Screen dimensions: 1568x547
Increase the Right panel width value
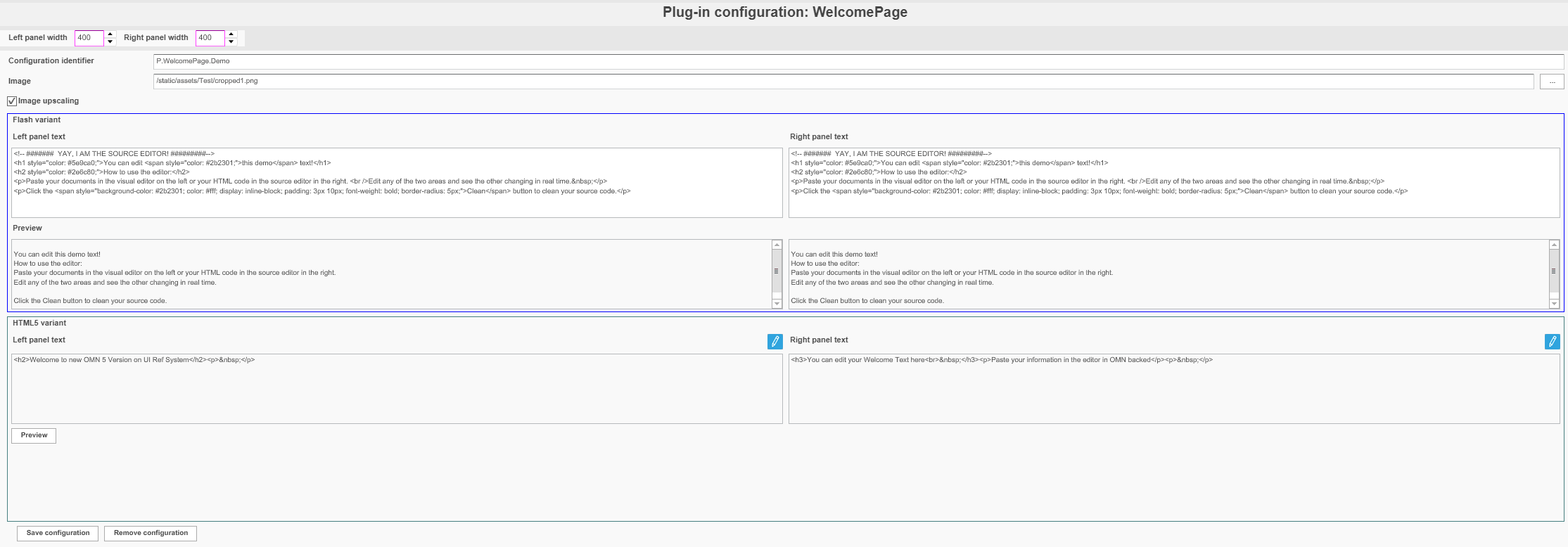(x=231, y=34)
